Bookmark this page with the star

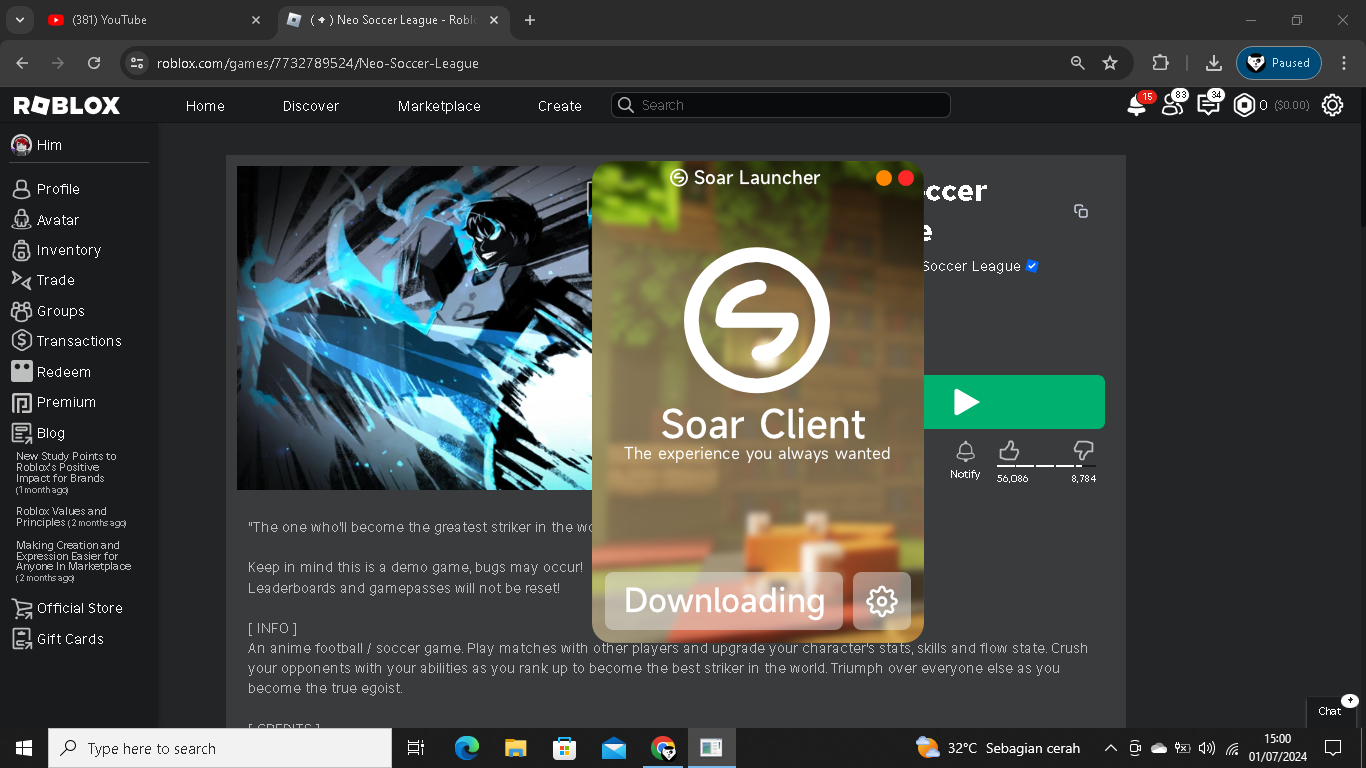1110,63
